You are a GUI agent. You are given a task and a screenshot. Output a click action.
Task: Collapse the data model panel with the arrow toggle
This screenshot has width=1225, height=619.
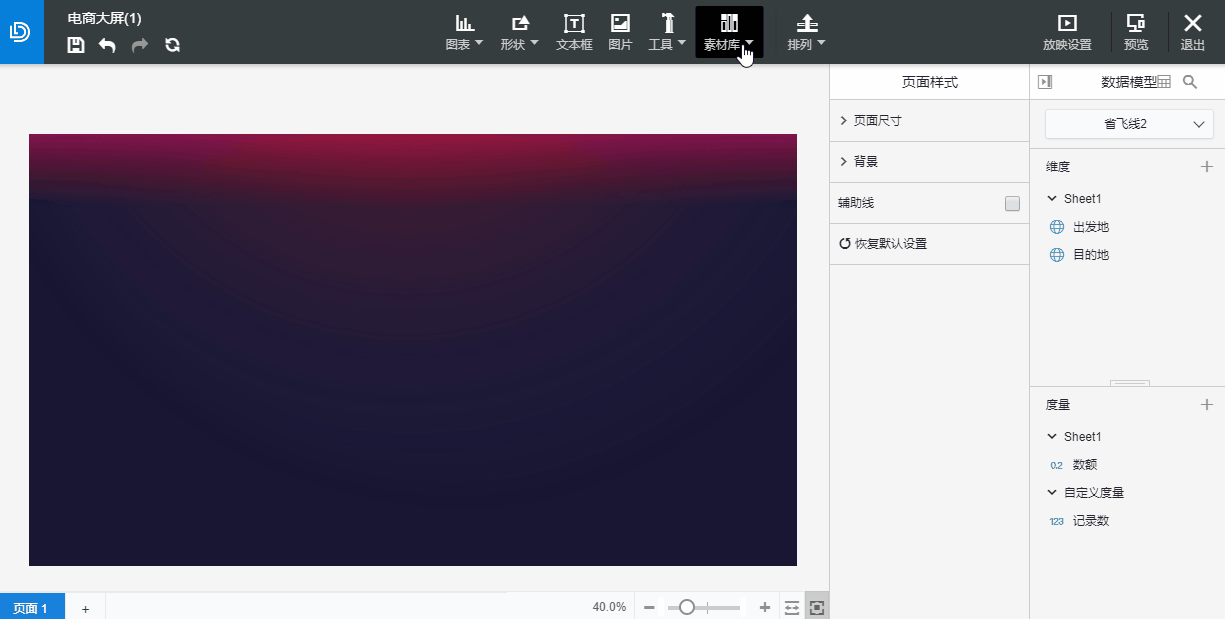[x=1044, y=81]
